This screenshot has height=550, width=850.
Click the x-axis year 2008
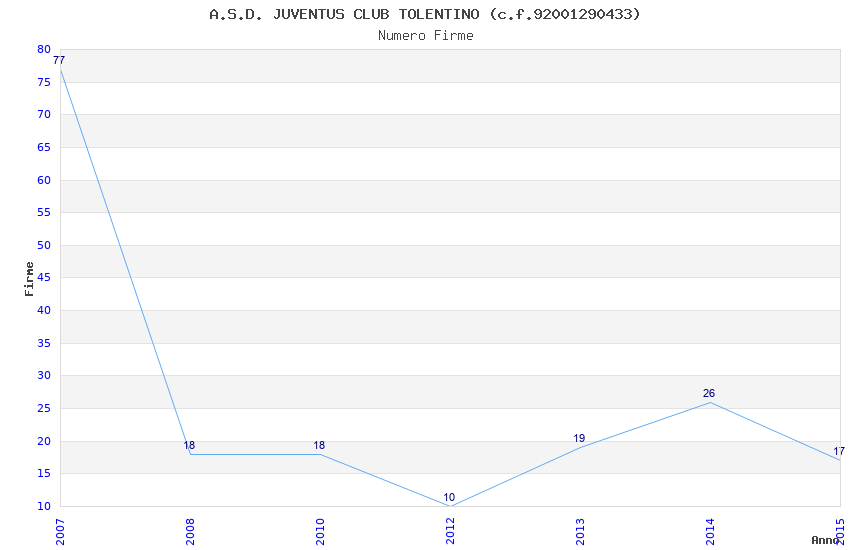pos(190,532)
